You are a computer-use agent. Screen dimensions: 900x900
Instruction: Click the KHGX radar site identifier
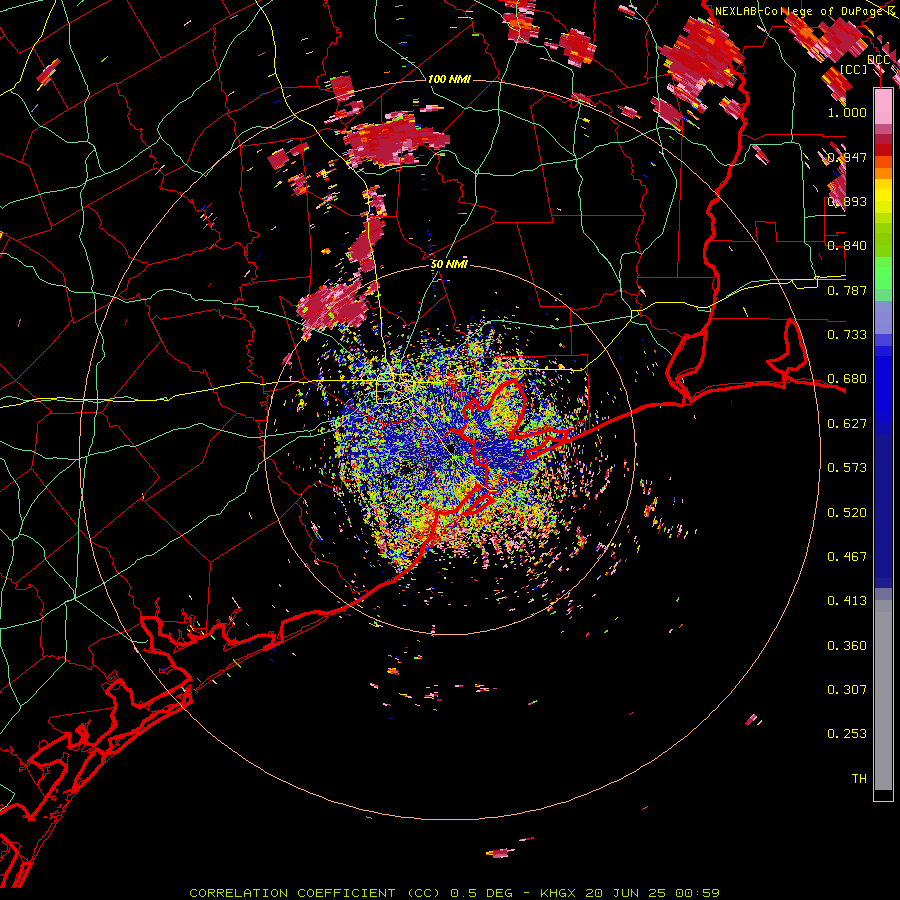[x=557, y=893]
